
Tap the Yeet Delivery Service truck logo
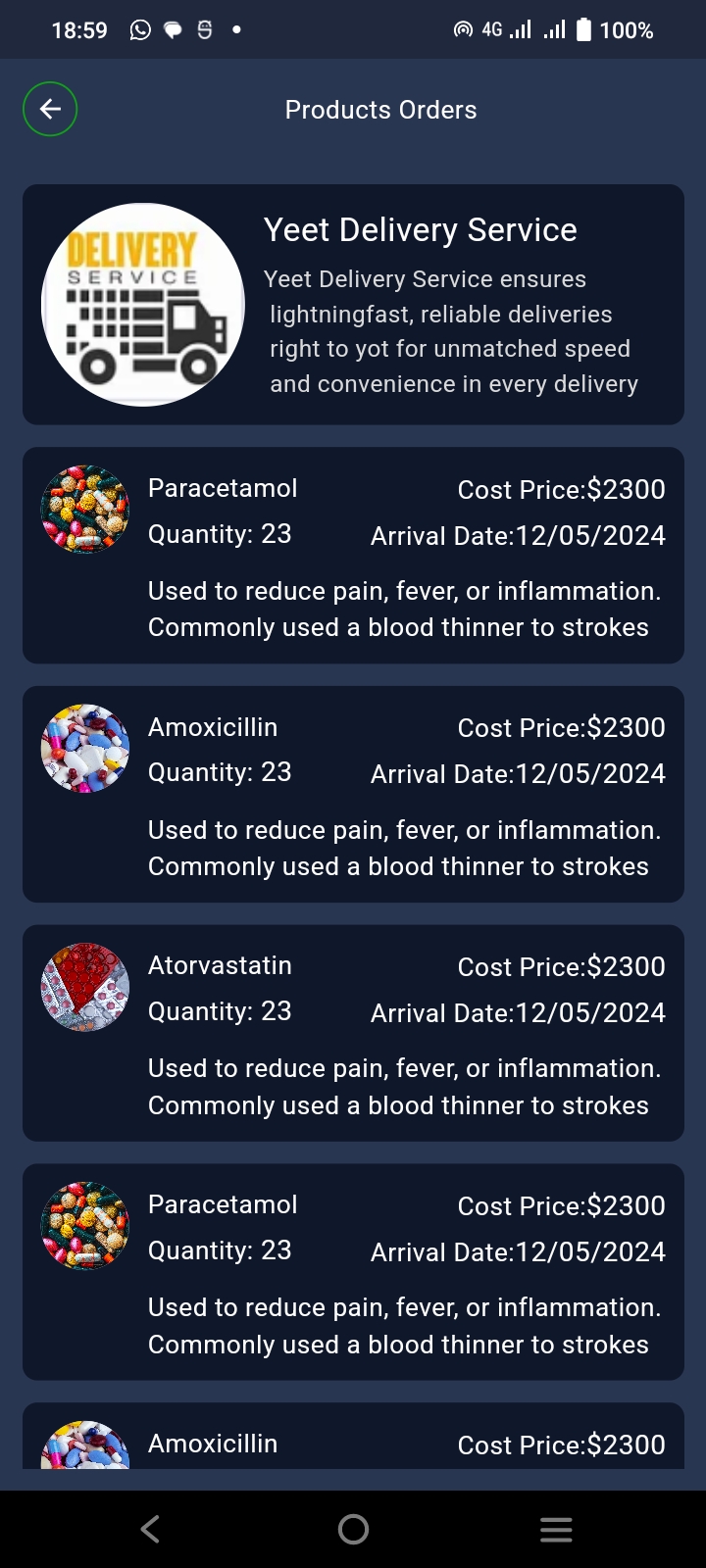coord(143,305)
